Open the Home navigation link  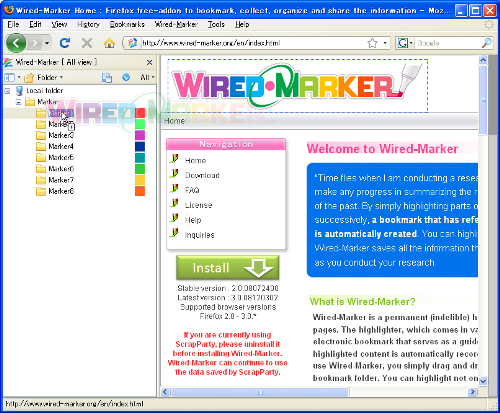coord(195,160)
